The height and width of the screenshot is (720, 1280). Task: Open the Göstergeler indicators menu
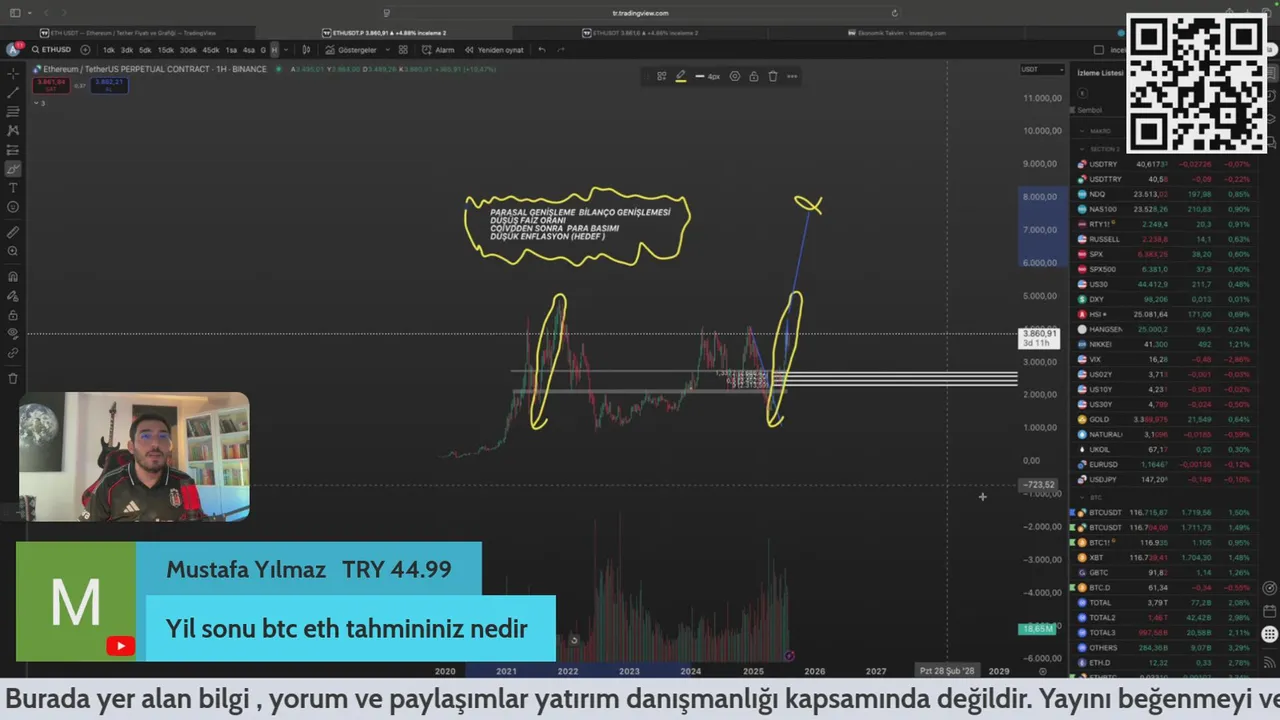[350, 49]
